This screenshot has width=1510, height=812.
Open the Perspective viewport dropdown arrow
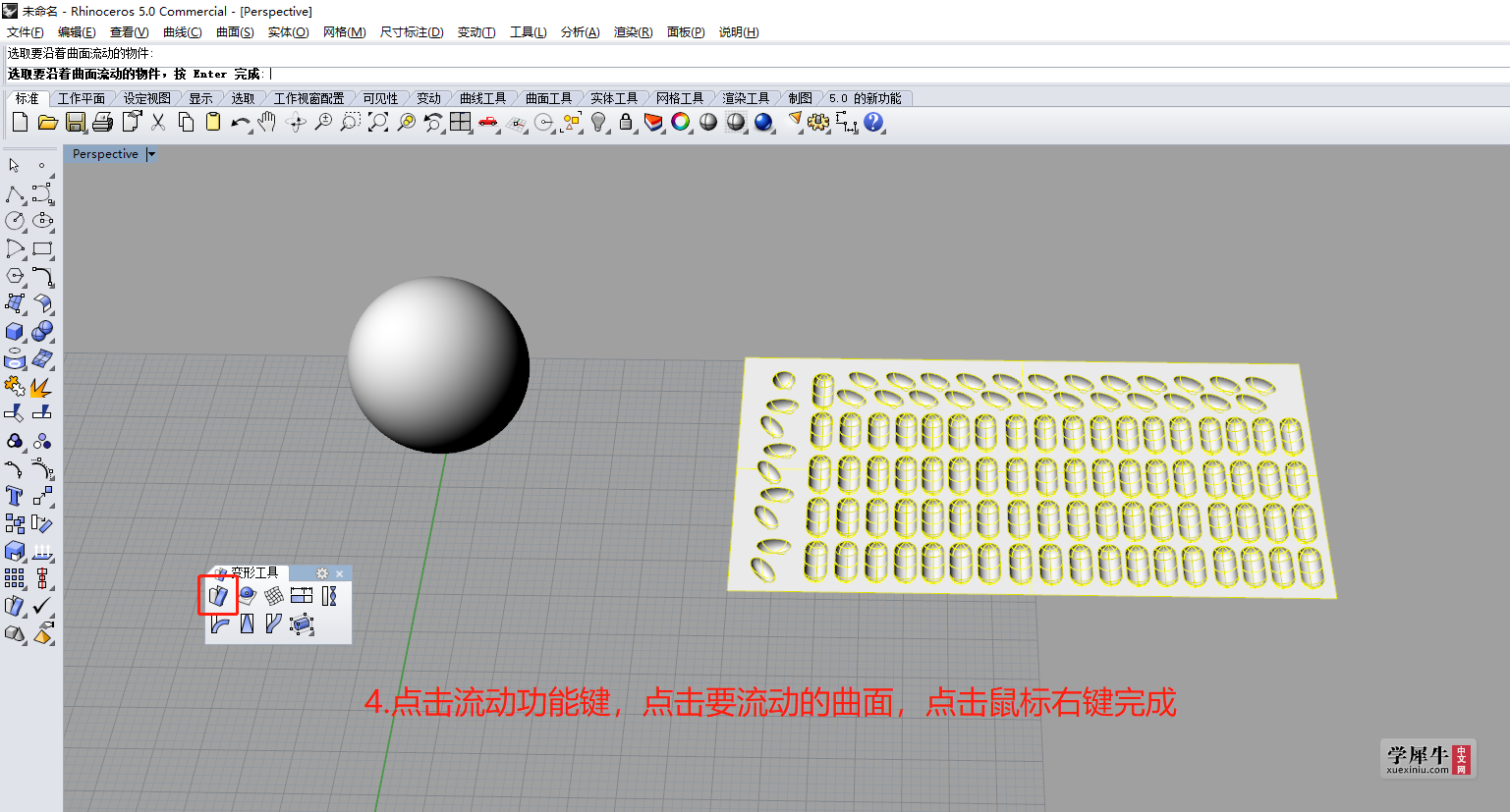[151, 154]
